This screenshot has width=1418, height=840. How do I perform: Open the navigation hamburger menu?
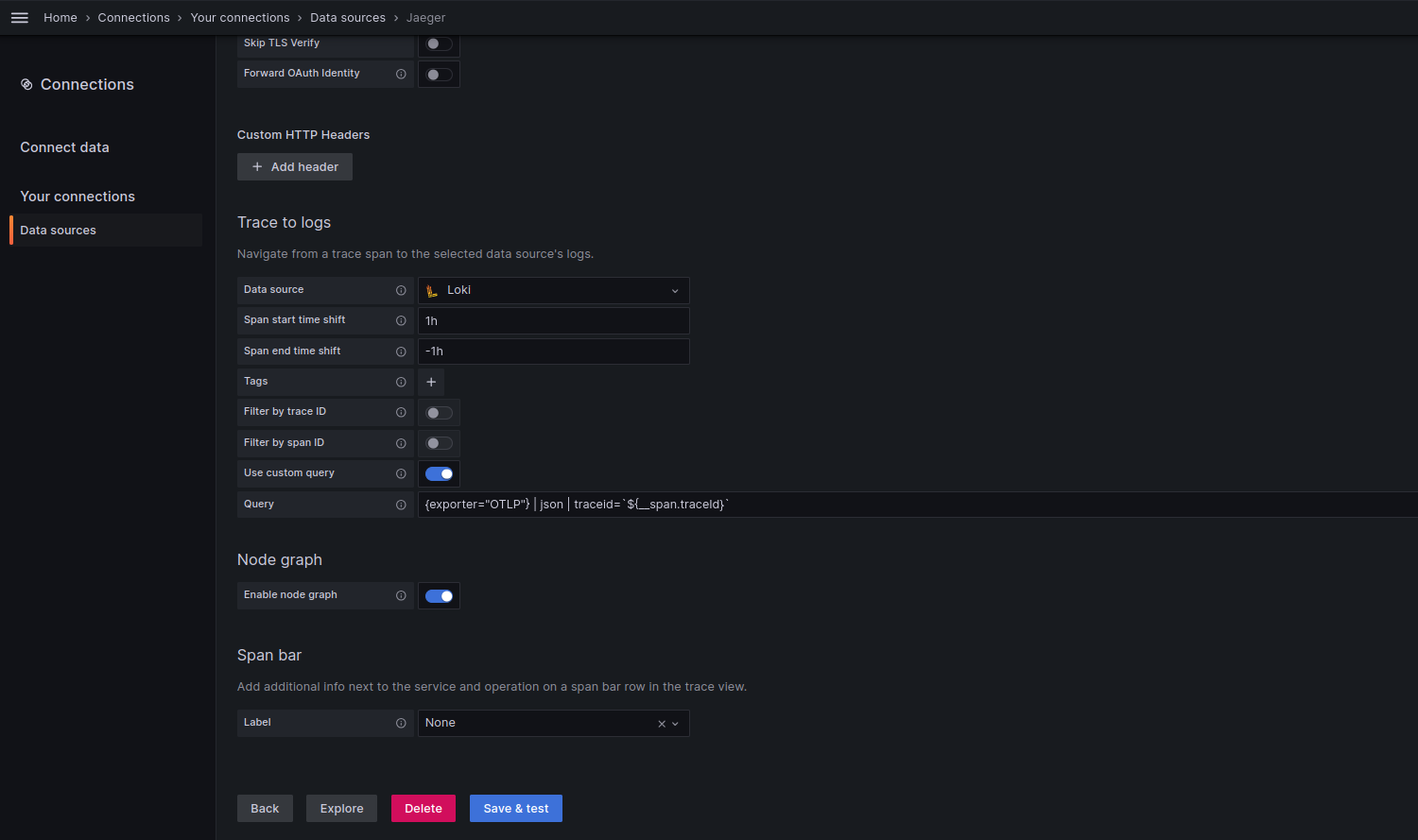19,17
